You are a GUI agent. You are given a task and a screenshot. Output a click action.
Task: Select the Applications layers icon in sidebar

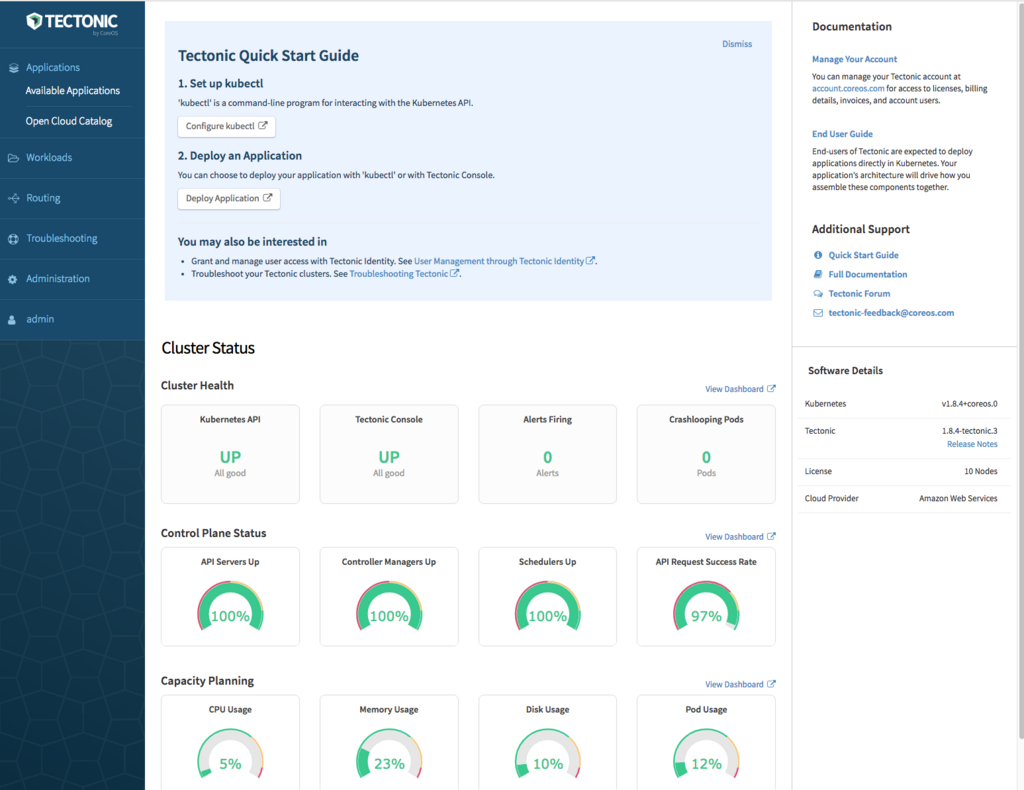click(x=14, y=67)
